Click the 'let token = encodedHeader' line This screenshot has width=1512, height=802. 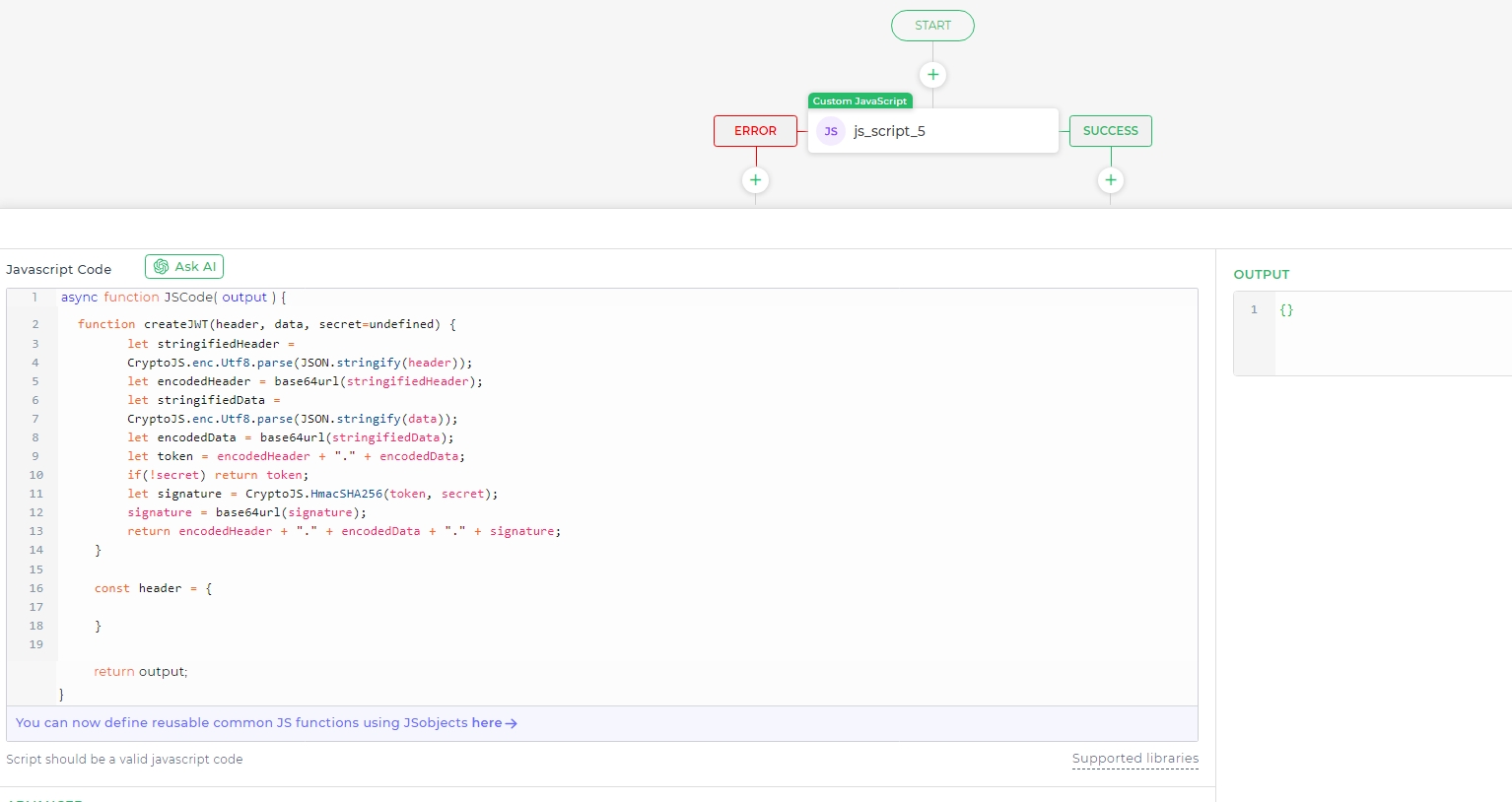(x=296, y=456)
